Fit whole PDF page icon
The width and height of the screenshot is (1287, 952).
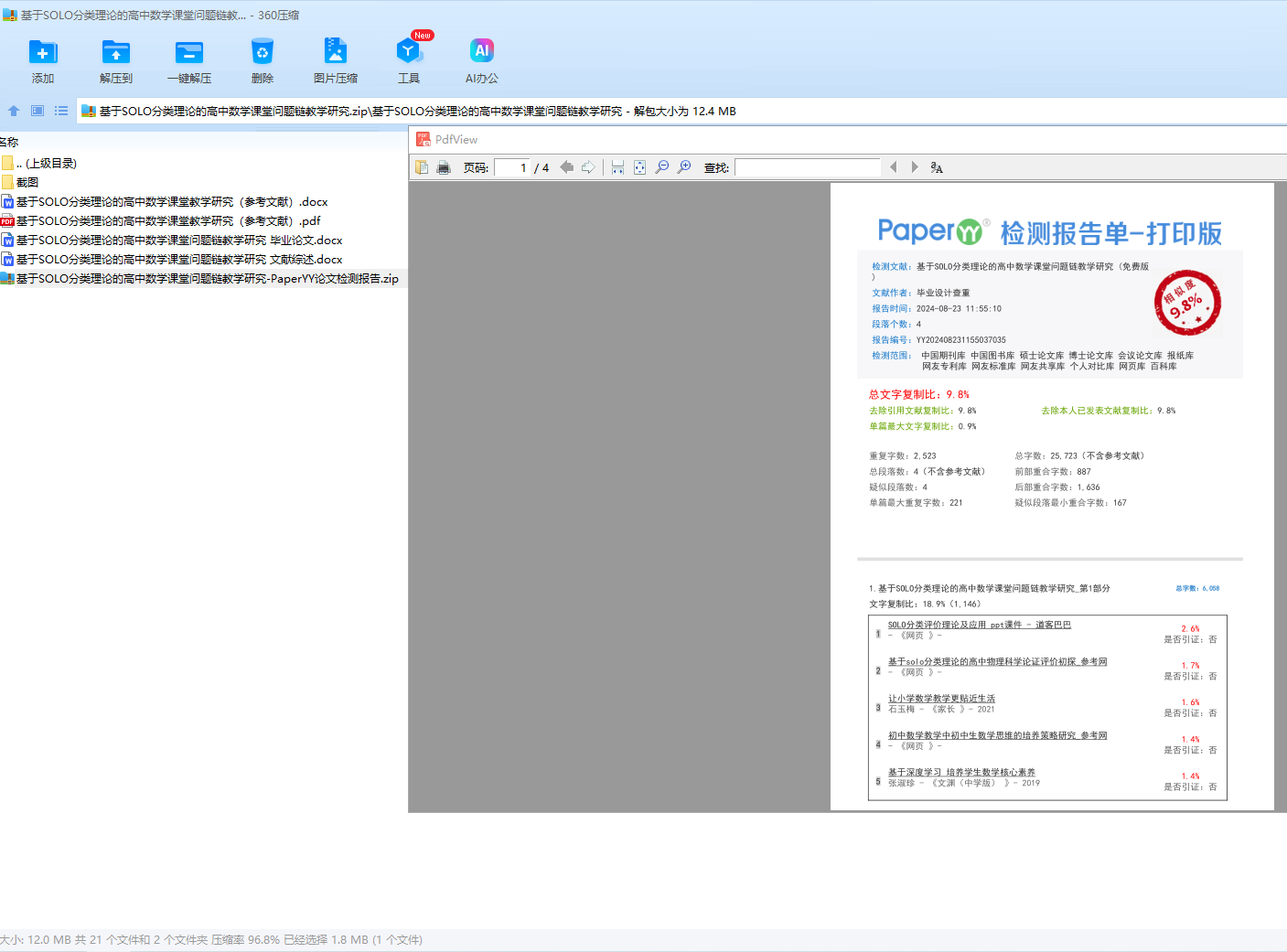coord(639,167)
